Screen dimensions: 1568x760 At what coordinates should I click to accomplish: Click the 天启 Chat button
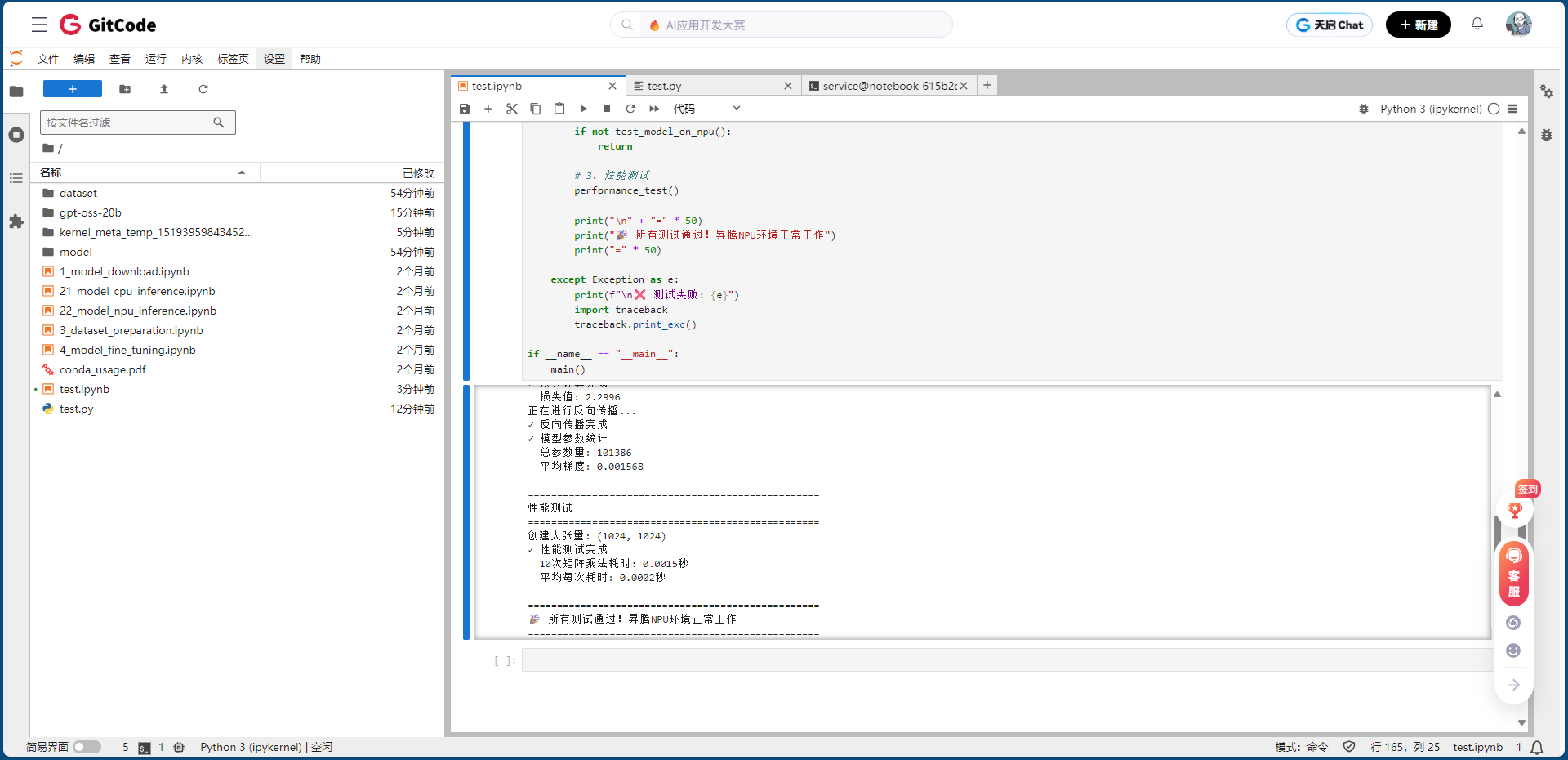[1330, 25]
